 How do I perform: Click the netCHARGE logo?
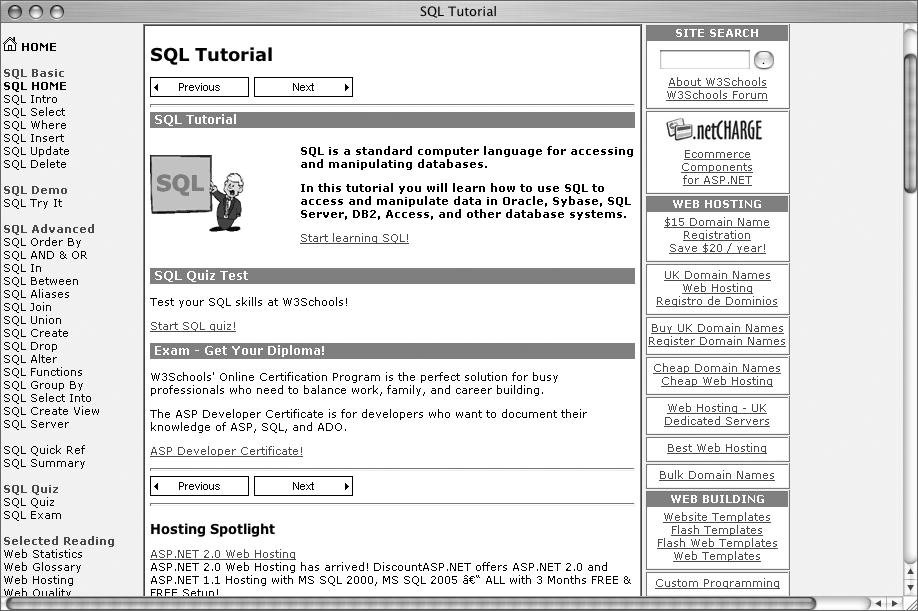coord(714,129)
